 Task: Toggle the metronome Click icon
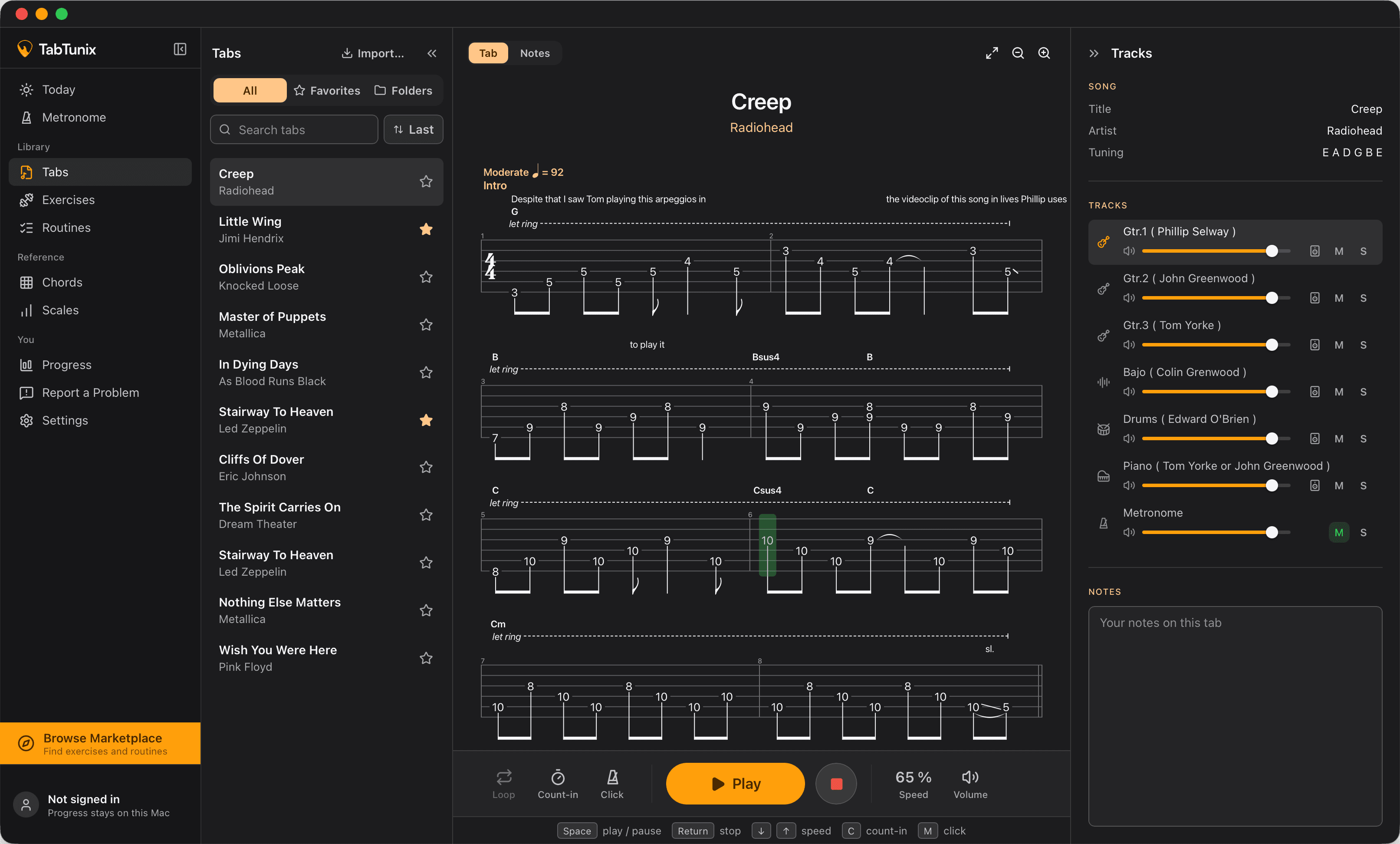[612, 784]
